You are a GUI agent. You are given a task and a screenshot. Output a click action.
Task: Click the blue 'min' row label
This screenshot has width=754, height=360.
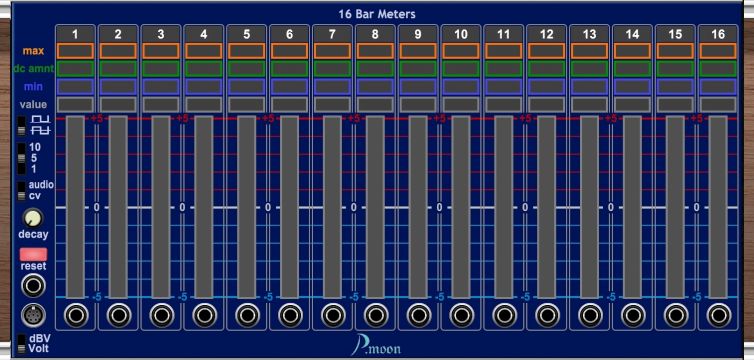33,87
